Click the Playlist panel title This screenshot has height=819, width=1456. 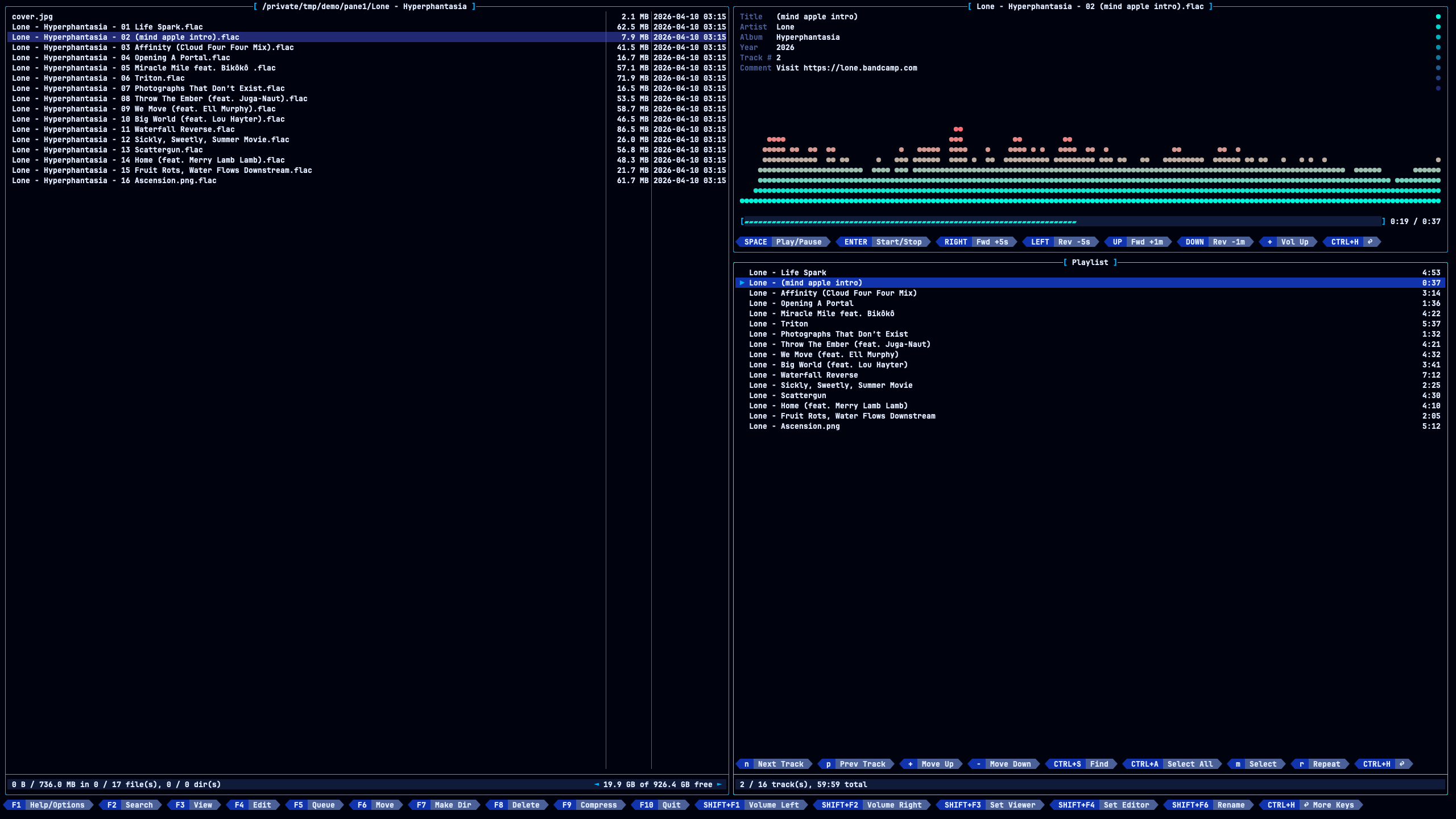point(1090,262)
